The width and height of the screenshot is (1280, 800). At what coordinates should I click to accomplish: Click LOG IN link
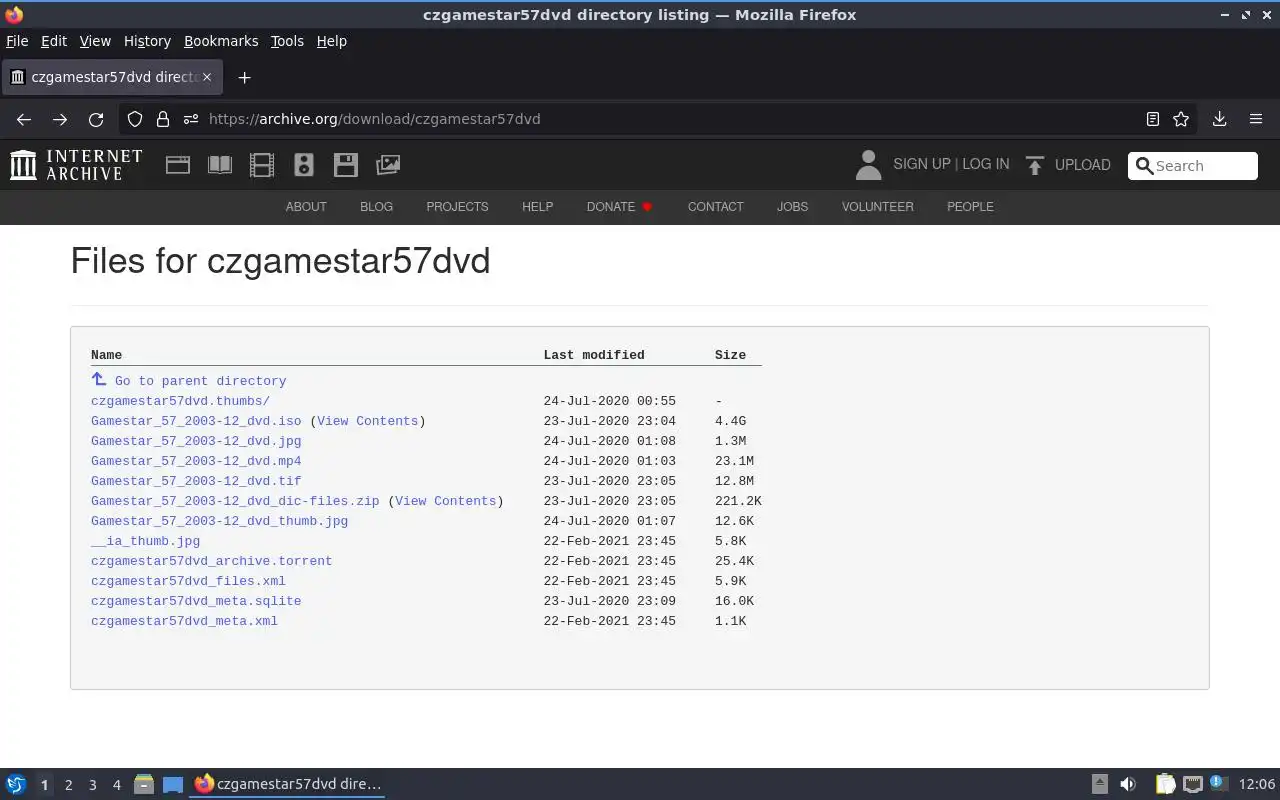(x=985, y=164)
